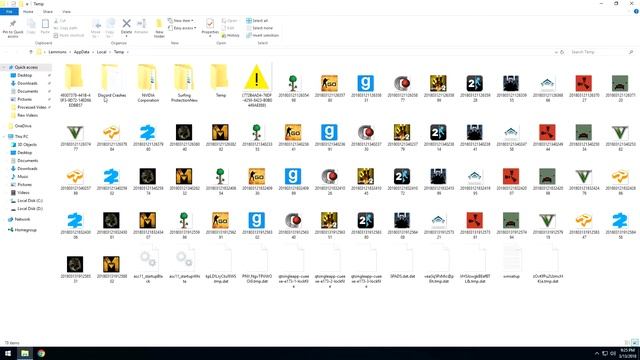Open 3D Objects under This PC
Image resolution: width=640 pixels, height=360 pixels.
point(24,144)
